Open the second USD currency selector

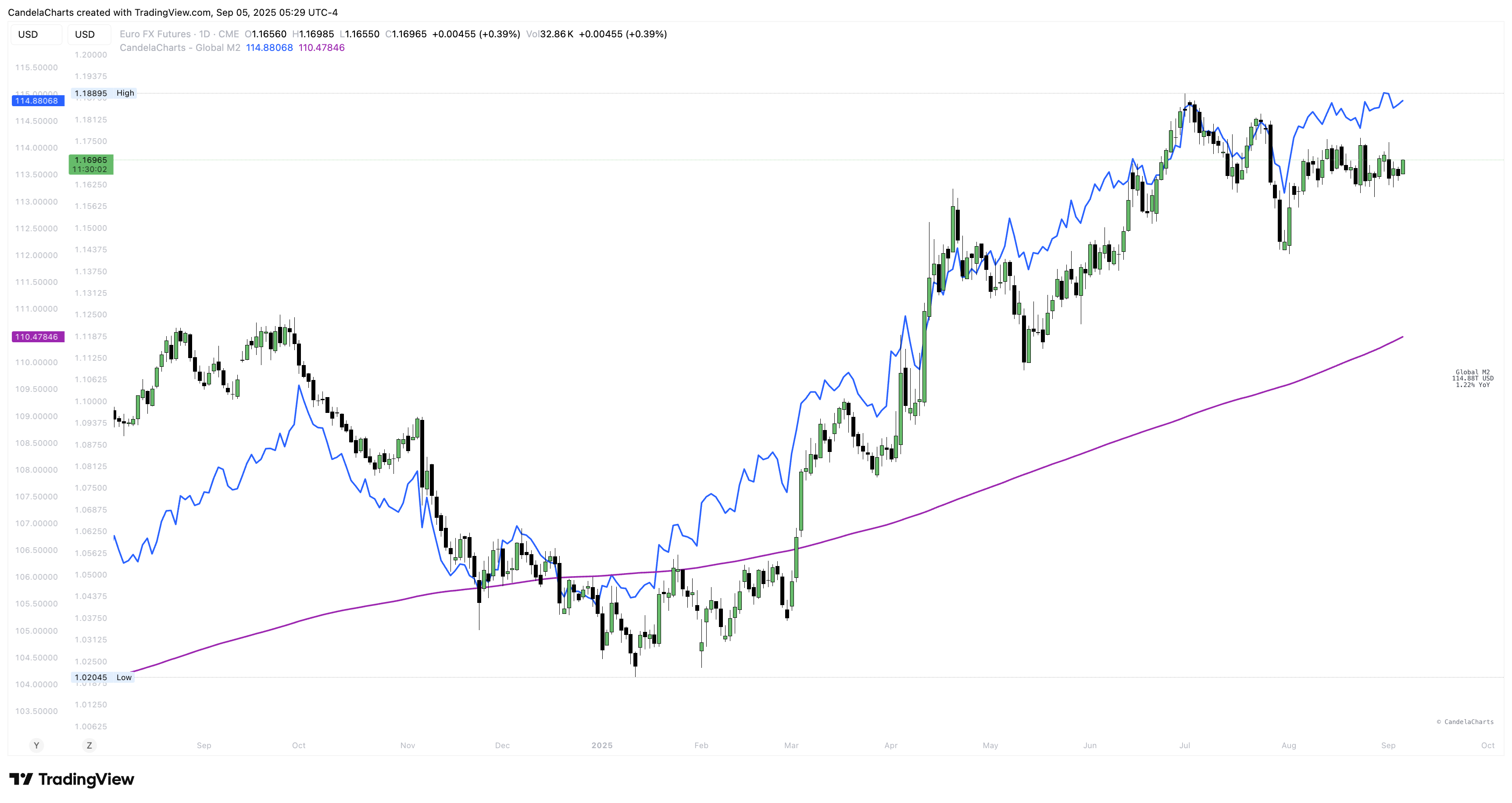(x=89, y=35)
